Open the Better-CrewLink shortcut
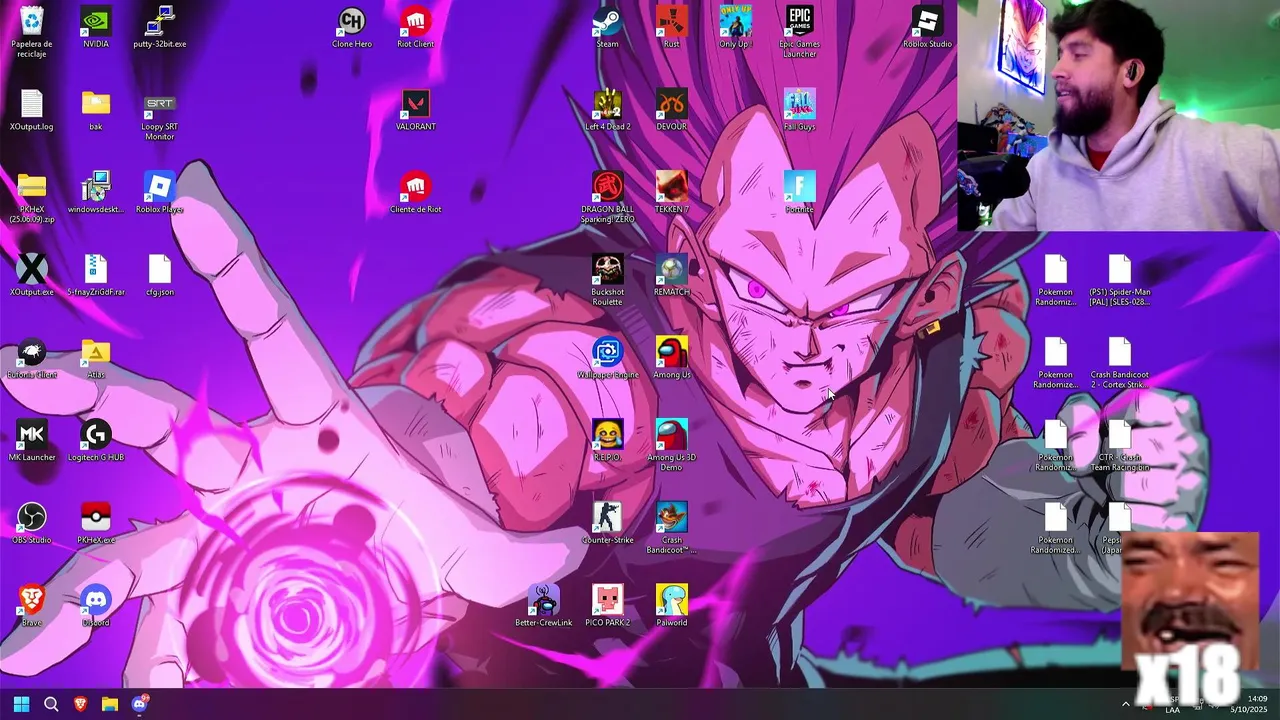 (544, 606)
